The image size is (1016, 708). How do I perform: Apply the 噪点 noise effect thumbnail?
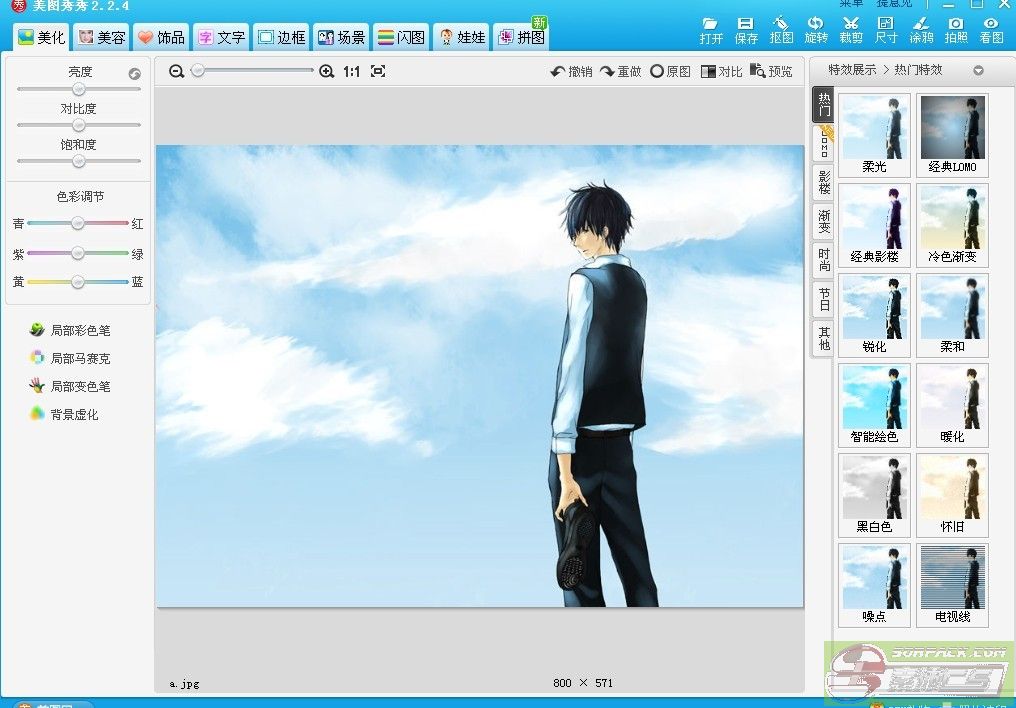874,585
